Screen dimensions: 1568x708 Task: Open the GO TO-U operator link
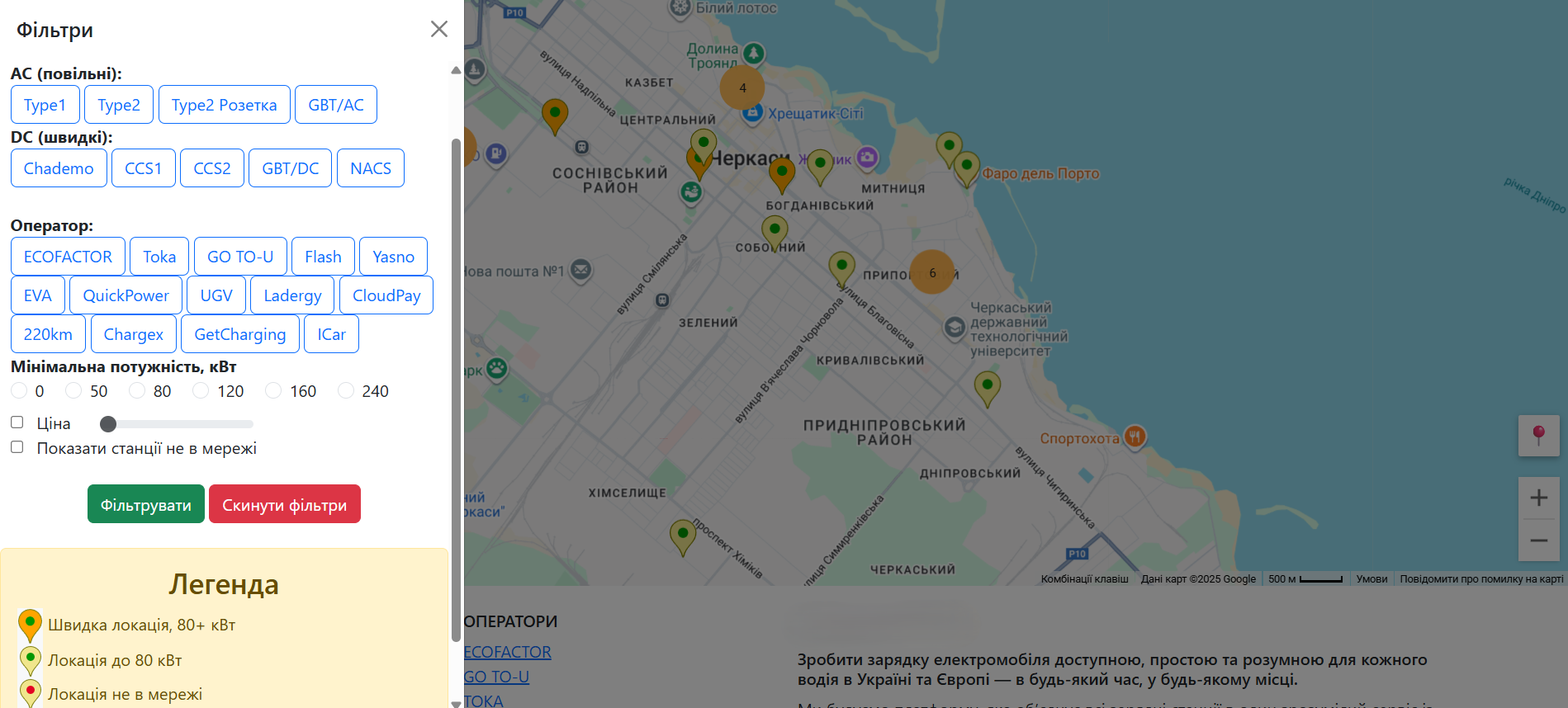496,677
